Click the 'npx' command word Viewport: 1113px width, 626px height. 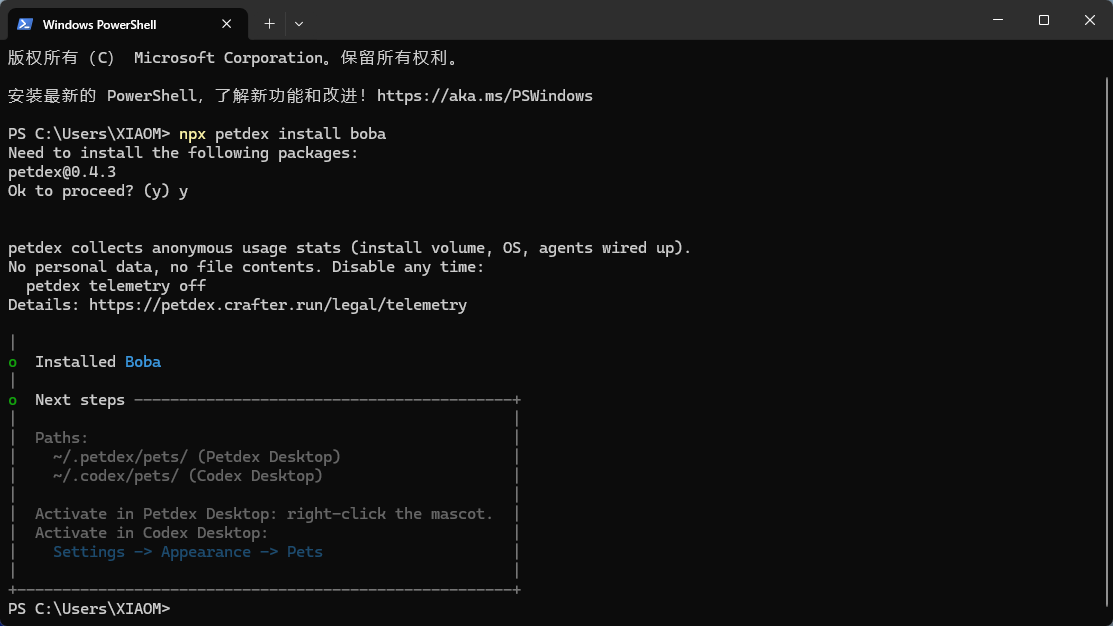click(192, 134)
